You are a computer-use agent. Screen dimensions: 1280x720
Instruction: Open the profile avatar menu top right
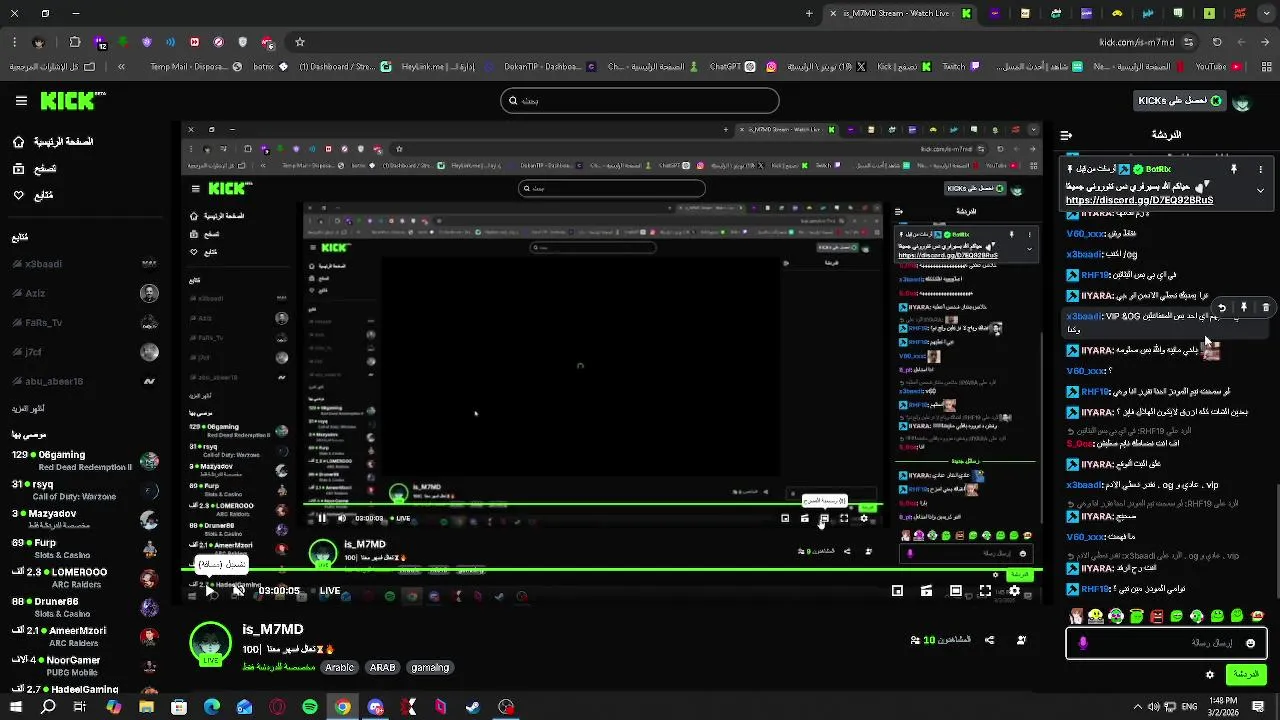[1242, 102]
